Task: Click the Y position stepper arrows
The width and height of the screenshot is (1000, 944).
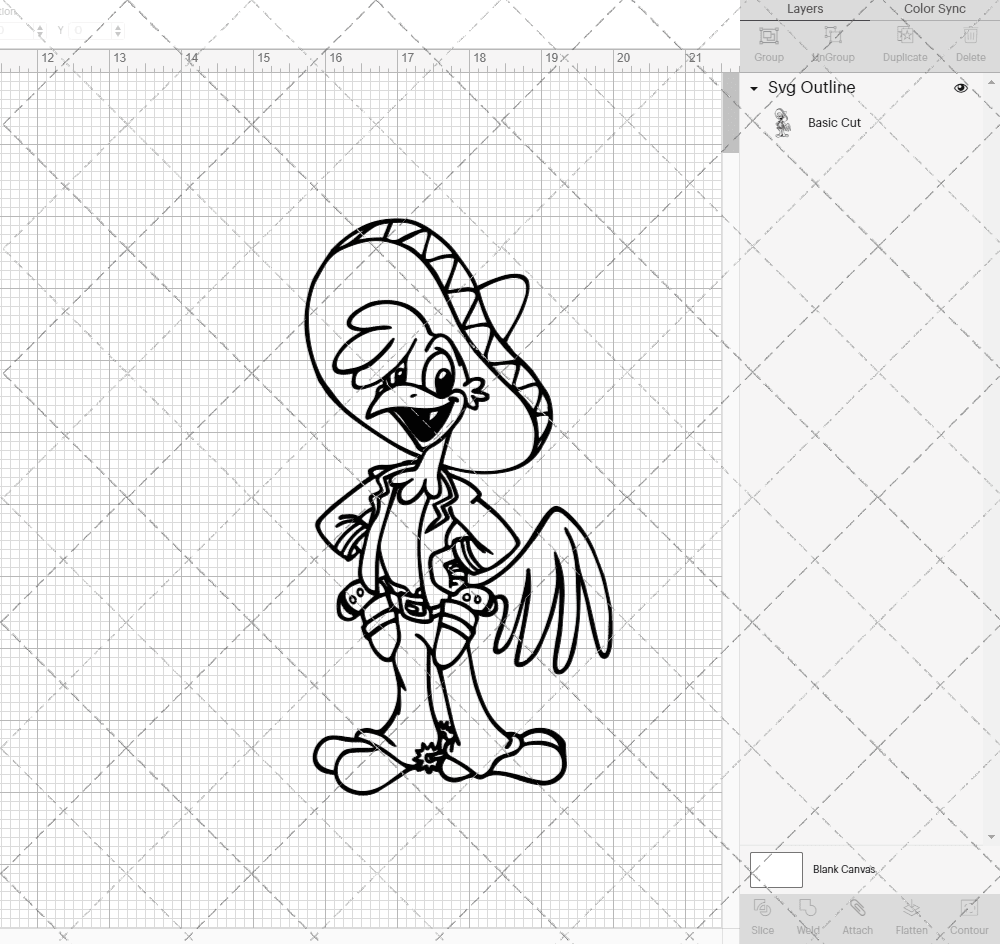Action: click(118, 31)
